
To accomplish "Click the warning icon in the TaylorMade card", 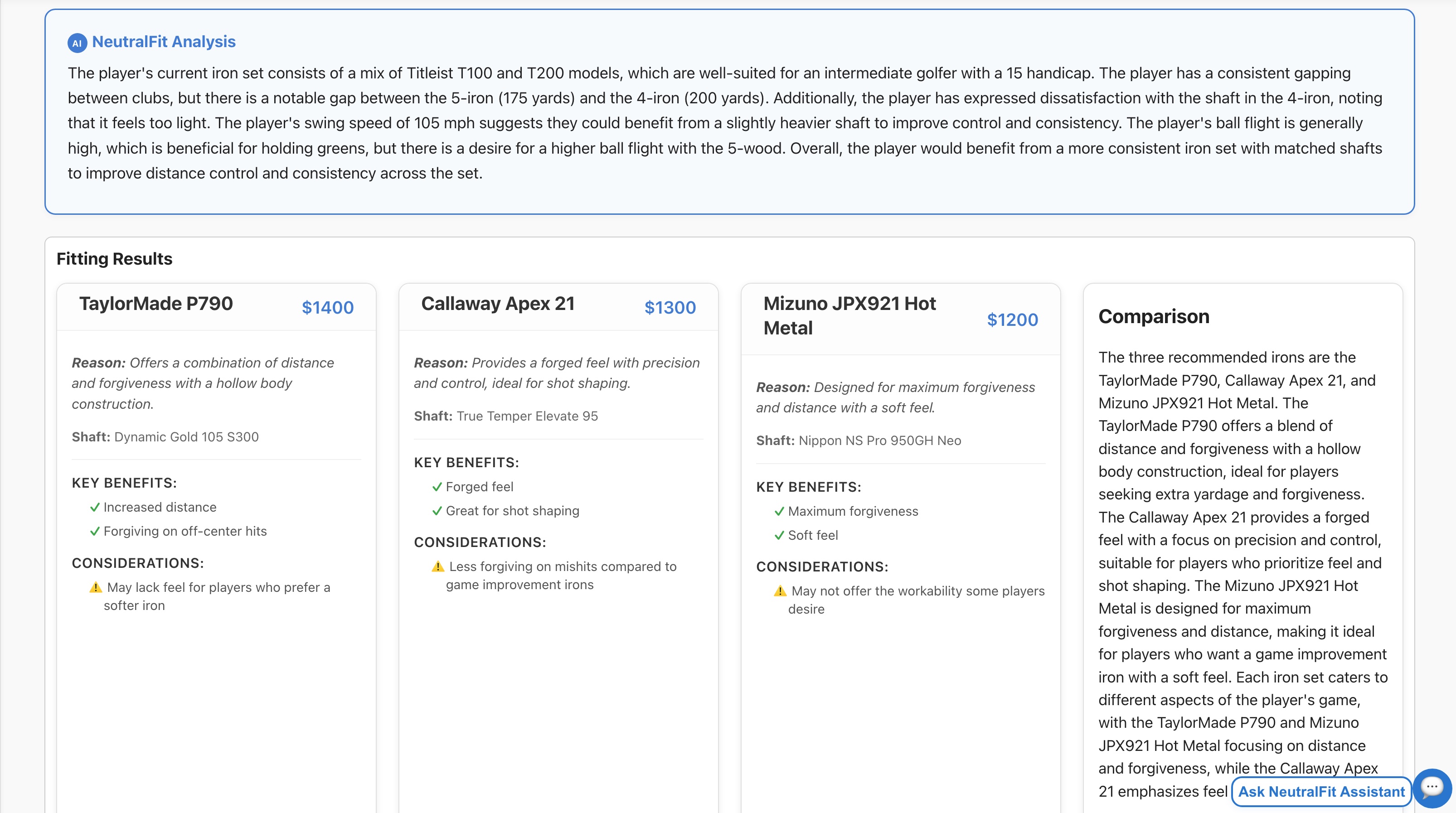I will click(x=96, y=588).
